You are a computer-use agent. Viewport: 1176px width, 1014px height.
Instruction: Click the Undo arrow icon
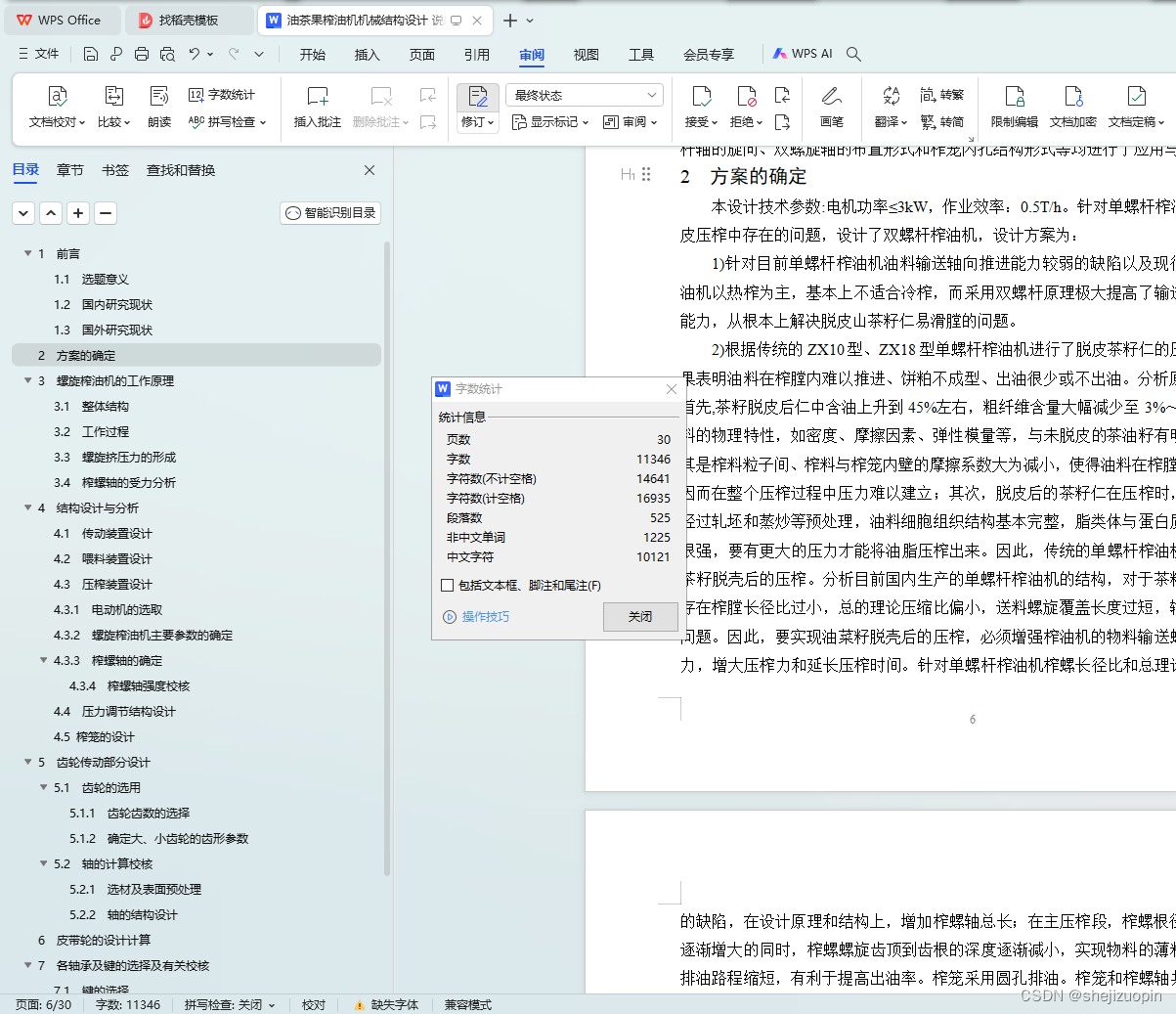(x=195, y=54)
